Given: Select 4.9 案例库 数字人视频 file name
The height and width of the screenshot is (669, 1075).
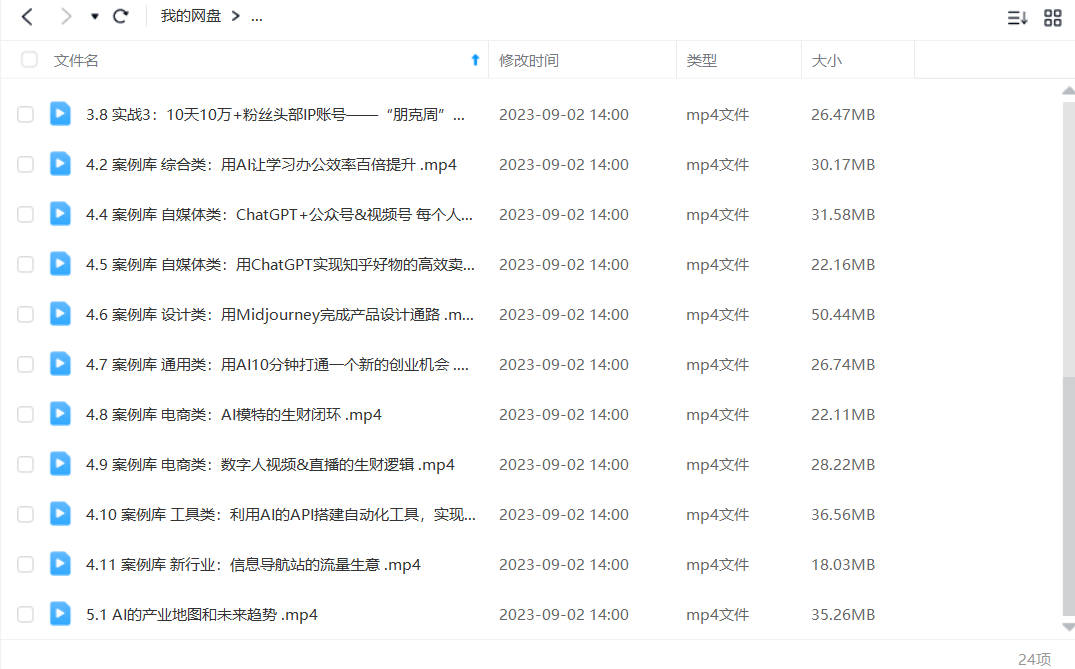Looking at the screenshot, I should point(270,465).
